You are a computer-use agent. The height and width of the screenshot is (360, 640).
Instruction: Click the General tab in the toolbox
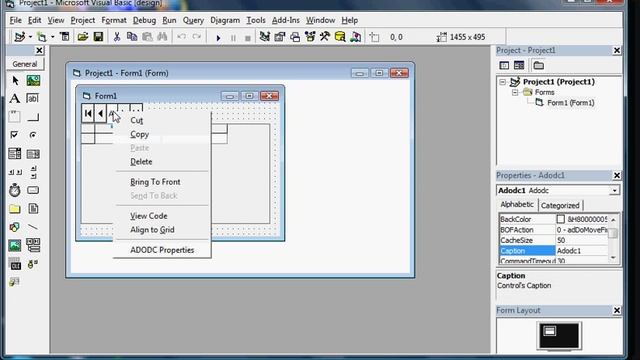tap(25, 64)
